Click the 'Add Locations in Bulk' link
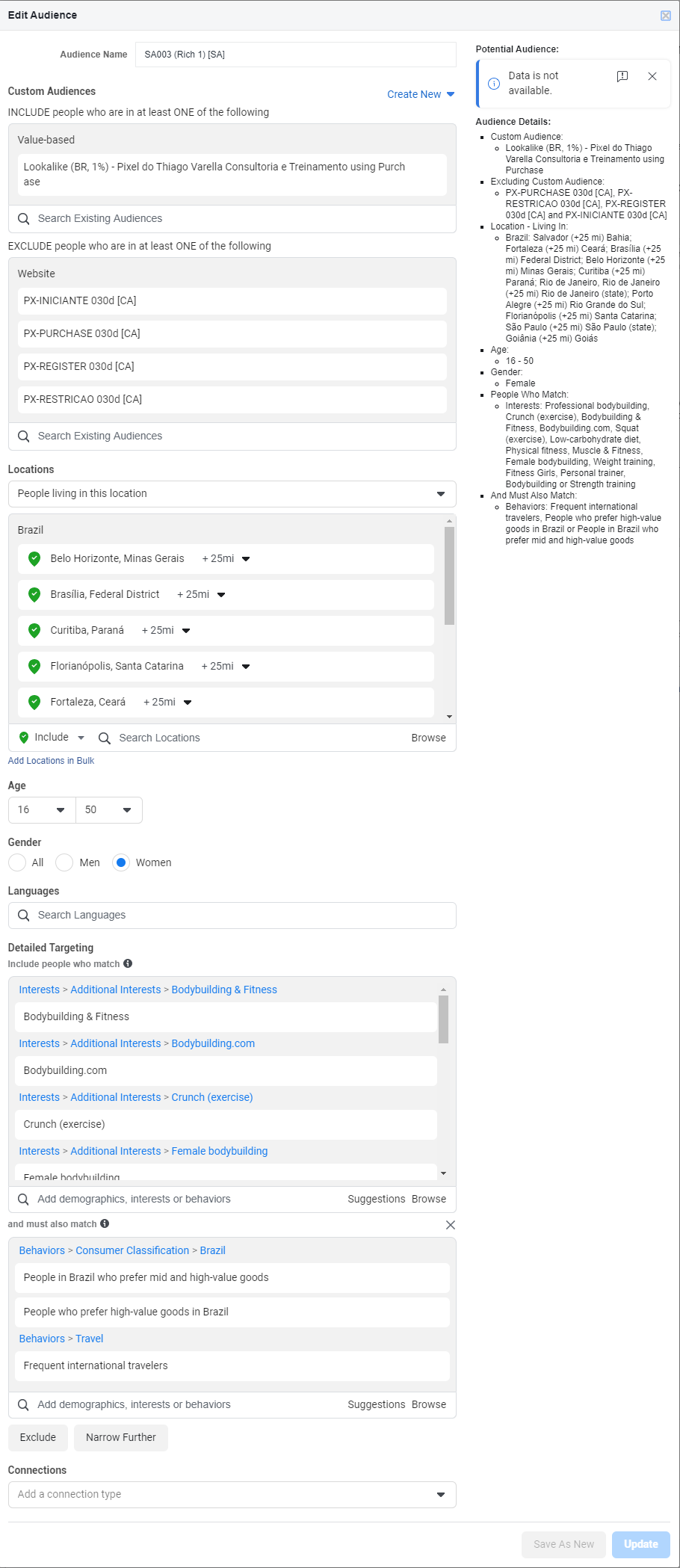Screen dimensions: 680x1568 51,761
